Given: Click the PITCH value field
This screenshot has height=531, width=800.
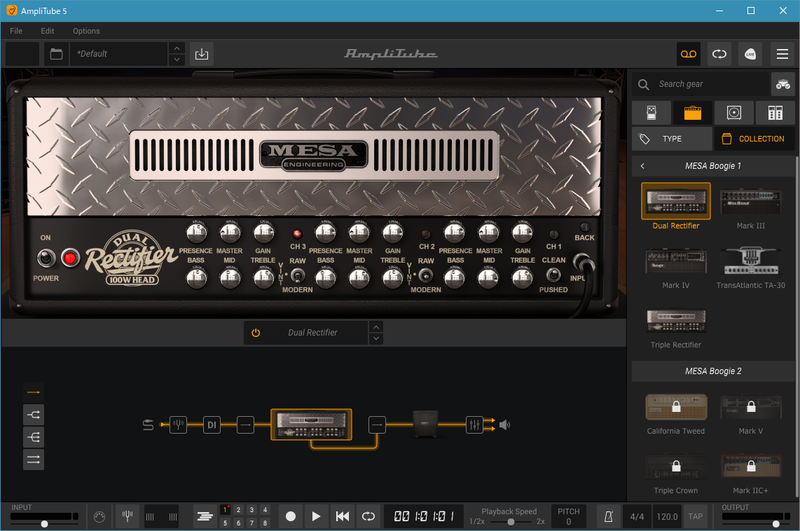Looking at the screenshot, I should pyautogui.click(x=568, y=521).
